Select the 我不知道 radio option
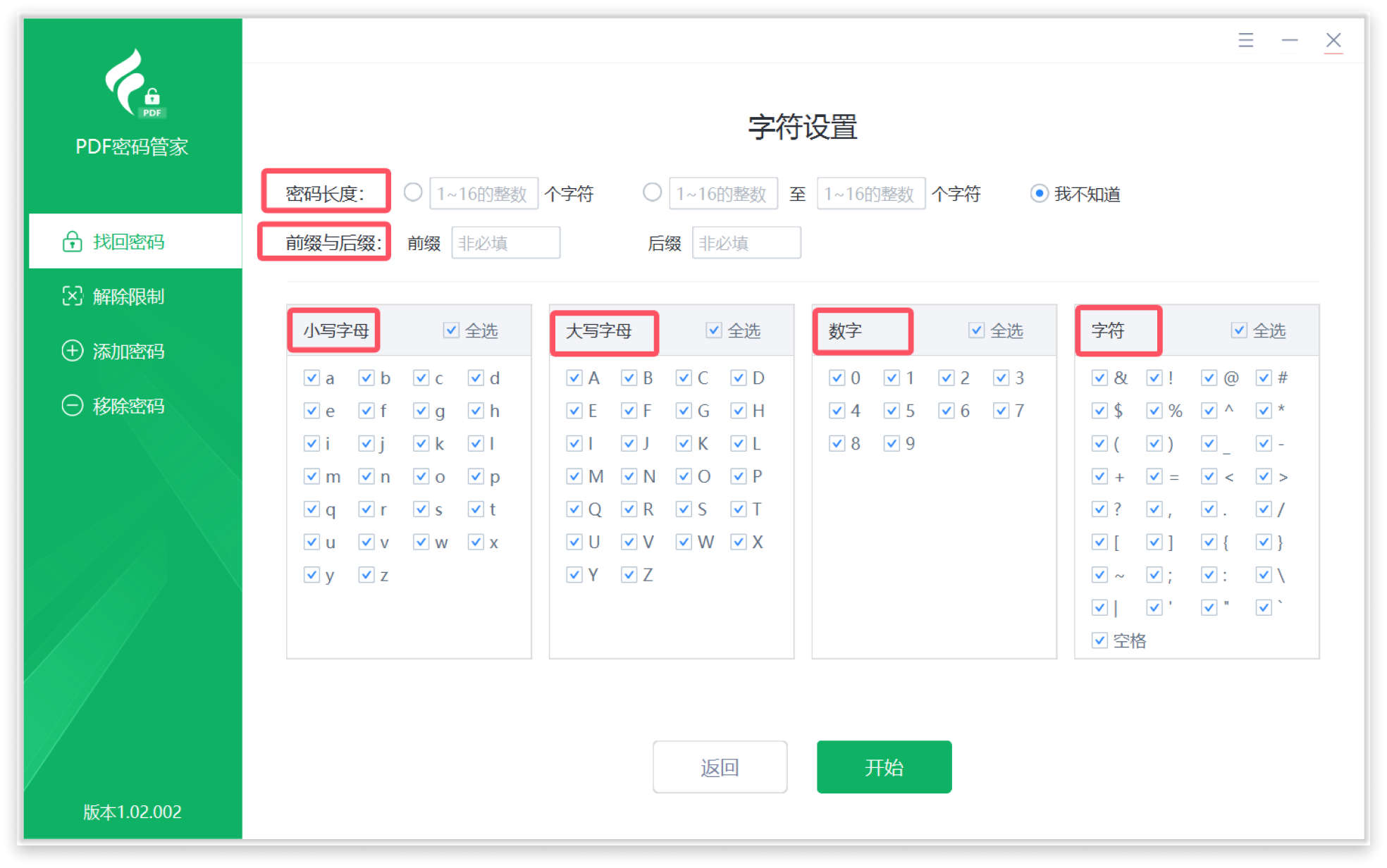Screen dimensions: 1387x868 [x=1039, y=193]
